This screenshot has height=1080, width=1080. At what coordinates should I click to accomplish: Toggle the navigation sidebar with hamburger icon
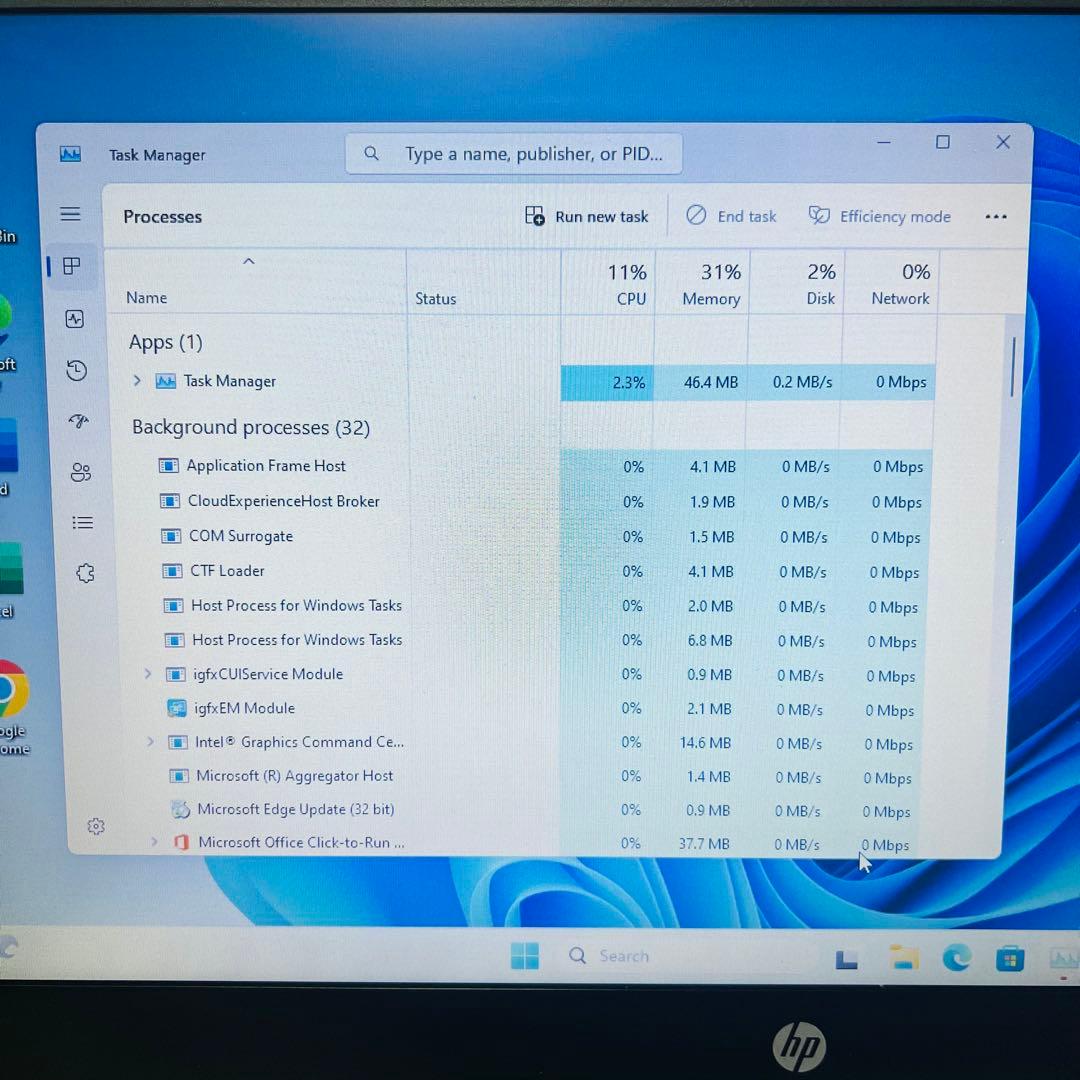point(70,214)
